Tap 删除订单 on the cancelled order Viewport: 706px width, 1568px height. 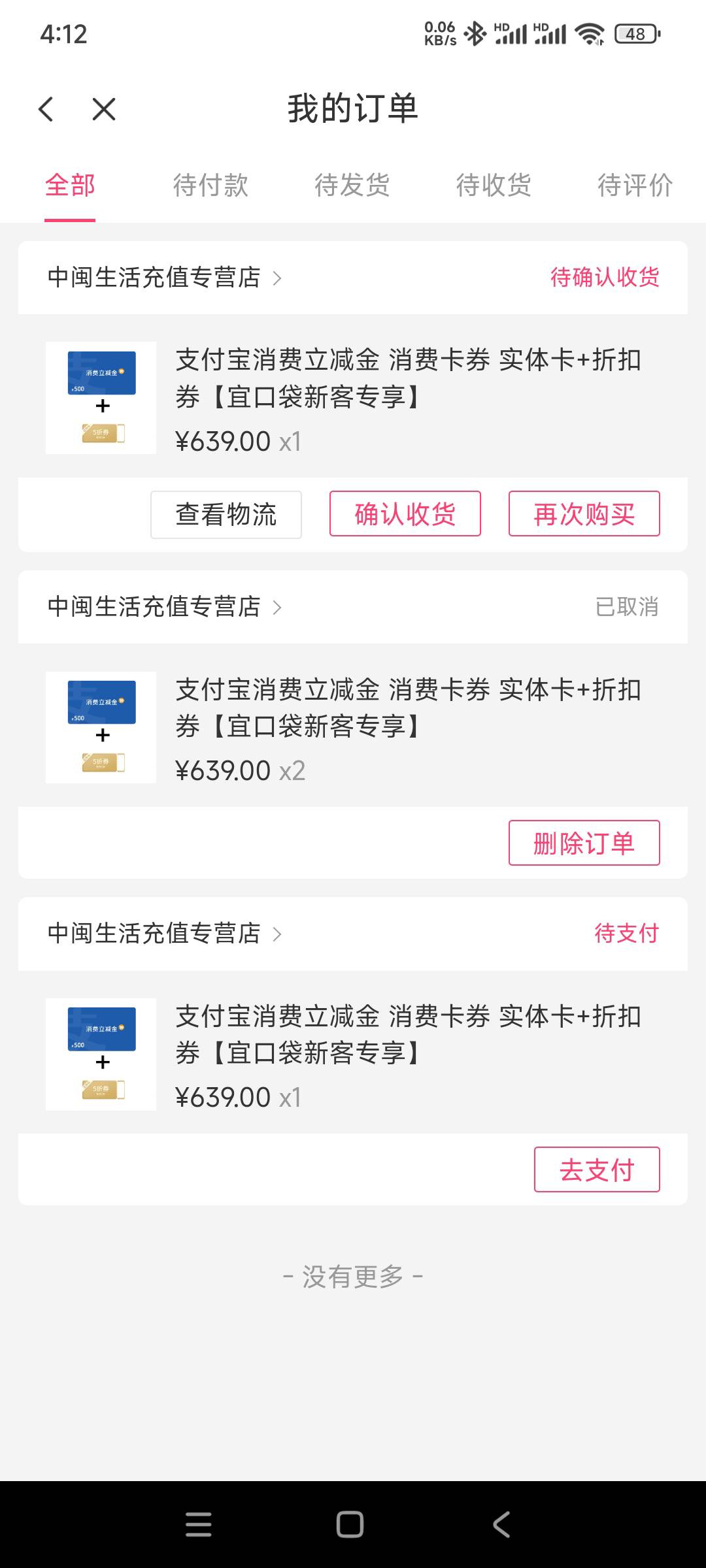pyautogui.click(x=584, y=843)
